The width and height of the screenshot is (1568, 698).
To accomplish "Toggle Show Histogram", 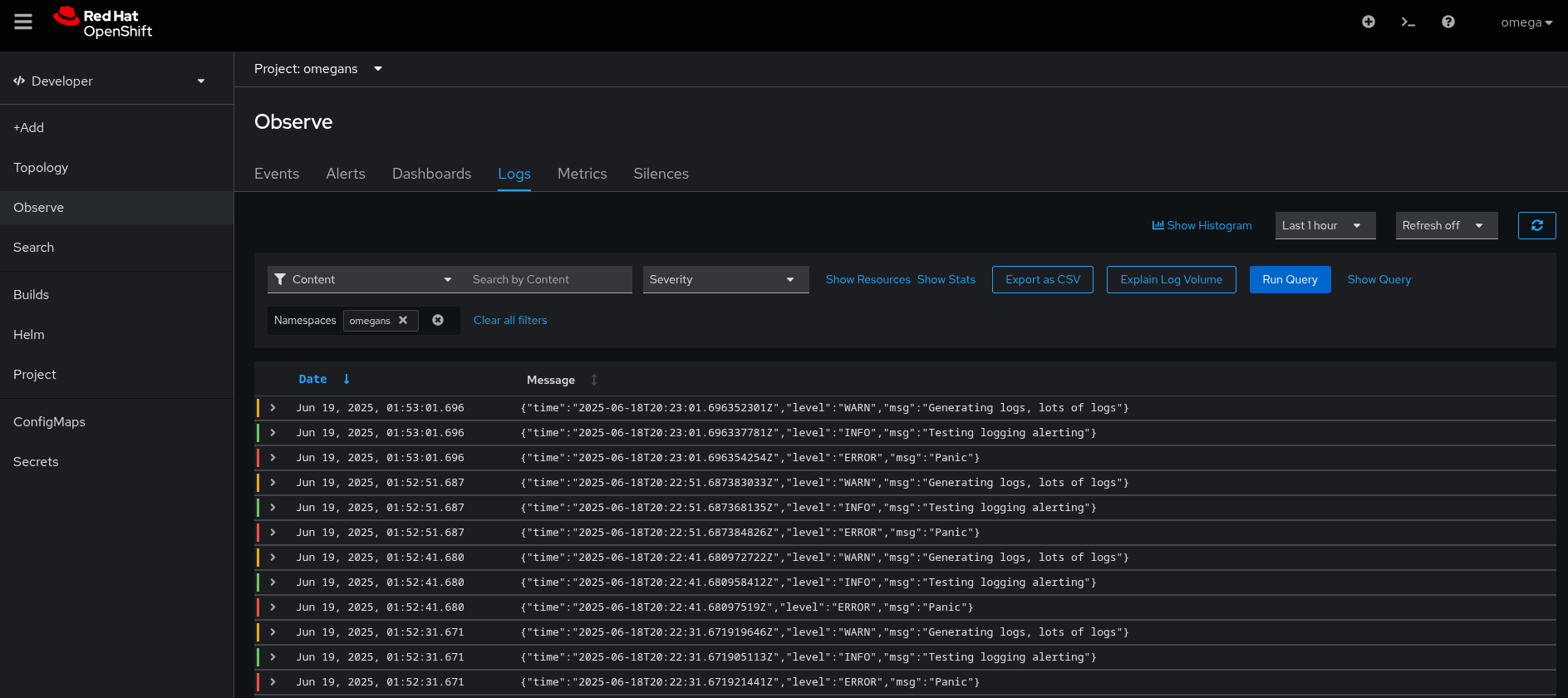I will (1202, 225).
